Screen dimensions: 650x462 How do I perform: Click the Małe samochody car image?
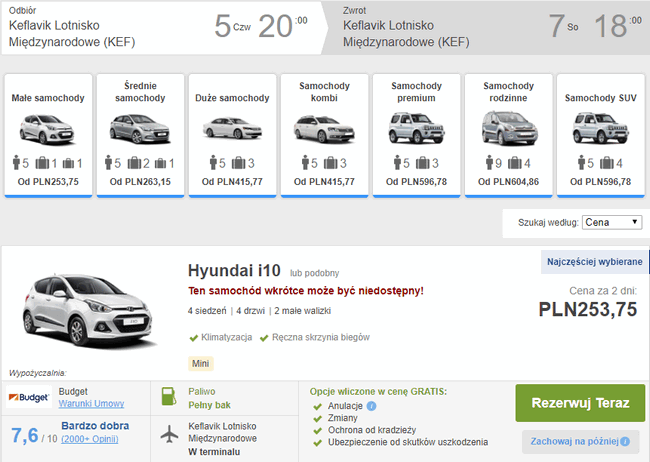pyautogui.click(x=48, y=129)
